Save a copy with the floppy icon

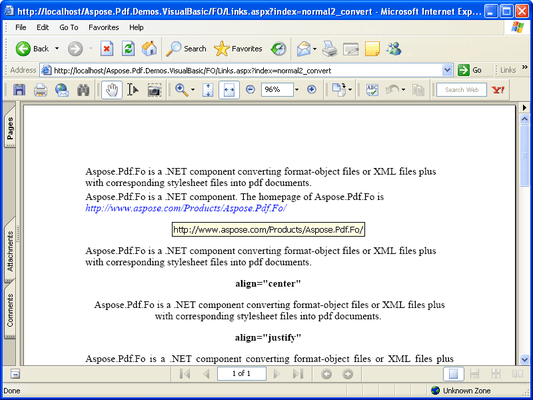[x=19, y=90]
